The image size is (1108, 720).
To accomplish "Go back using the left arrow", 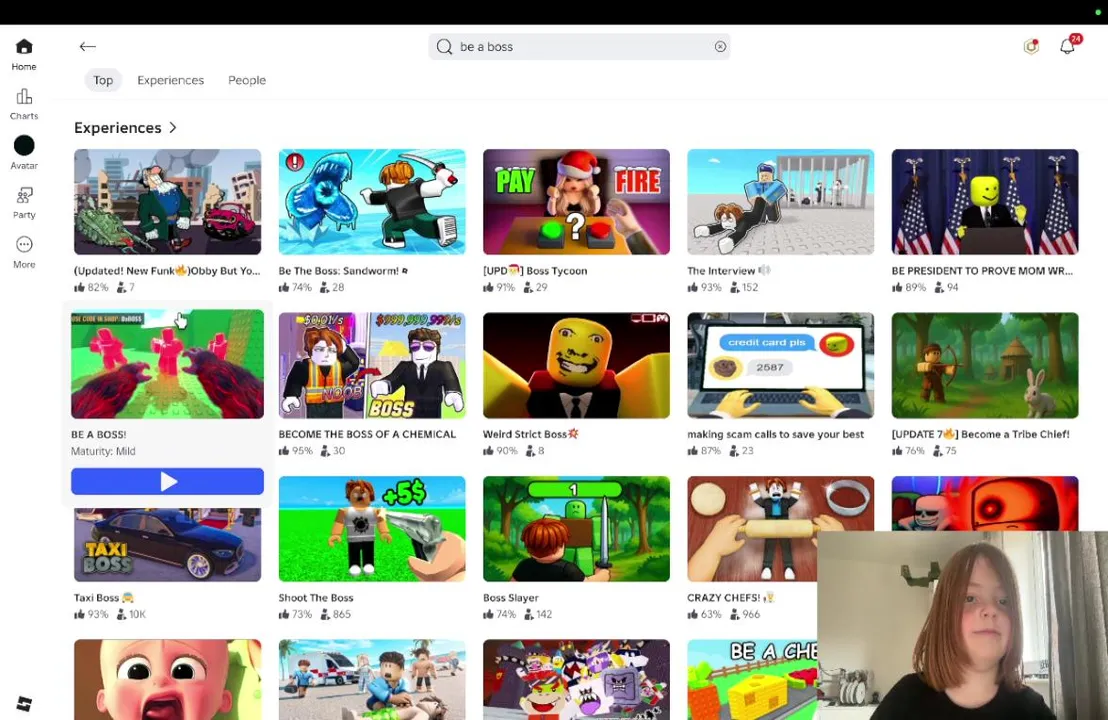I will coord(88,47).
